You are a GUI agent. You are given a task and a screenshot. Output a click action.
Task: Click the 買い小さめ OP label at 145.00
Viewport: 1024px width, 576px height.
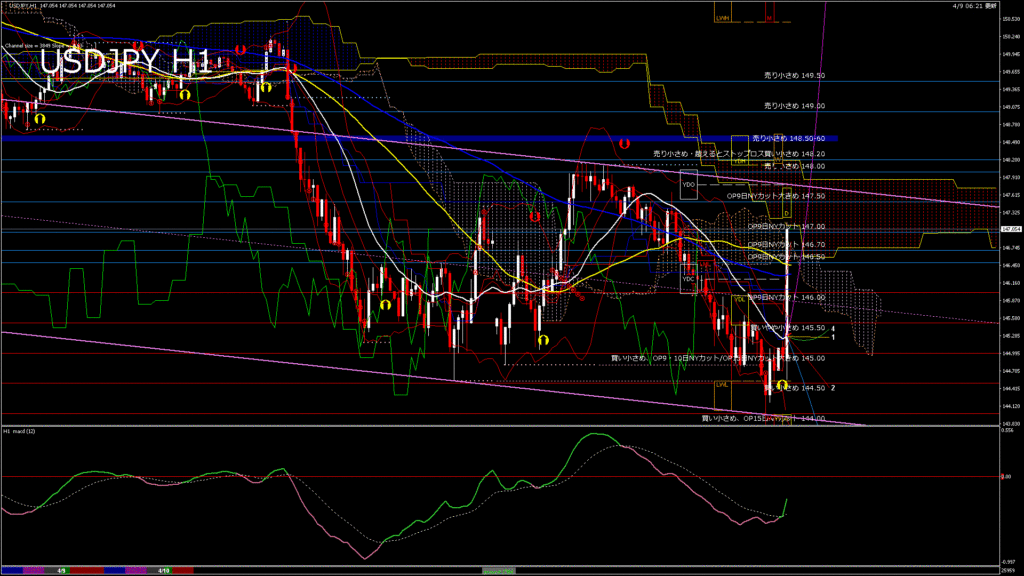(x=718, y=359)
